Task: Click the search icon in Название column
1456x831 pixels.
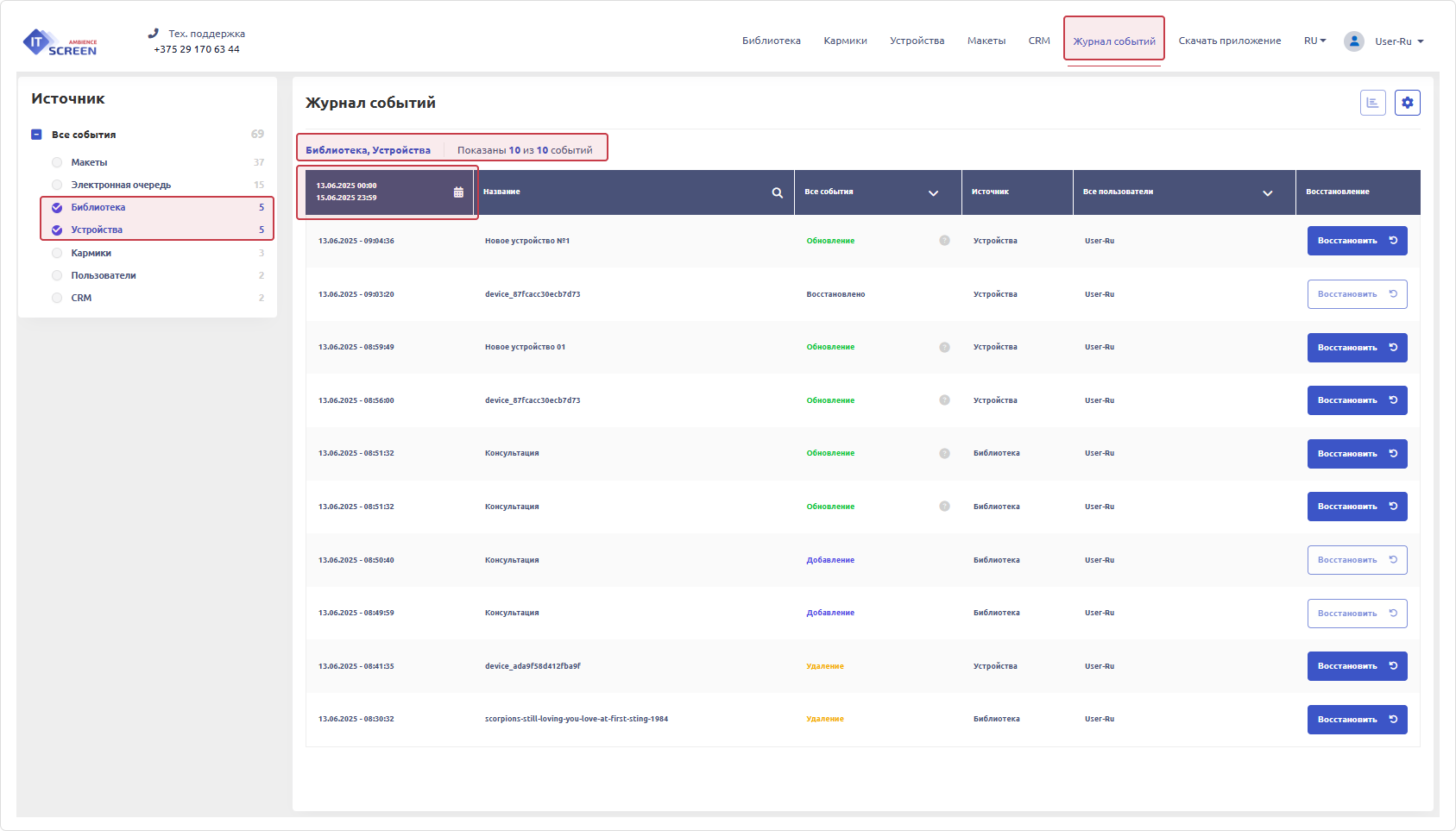Action: [x=777, y=192]
